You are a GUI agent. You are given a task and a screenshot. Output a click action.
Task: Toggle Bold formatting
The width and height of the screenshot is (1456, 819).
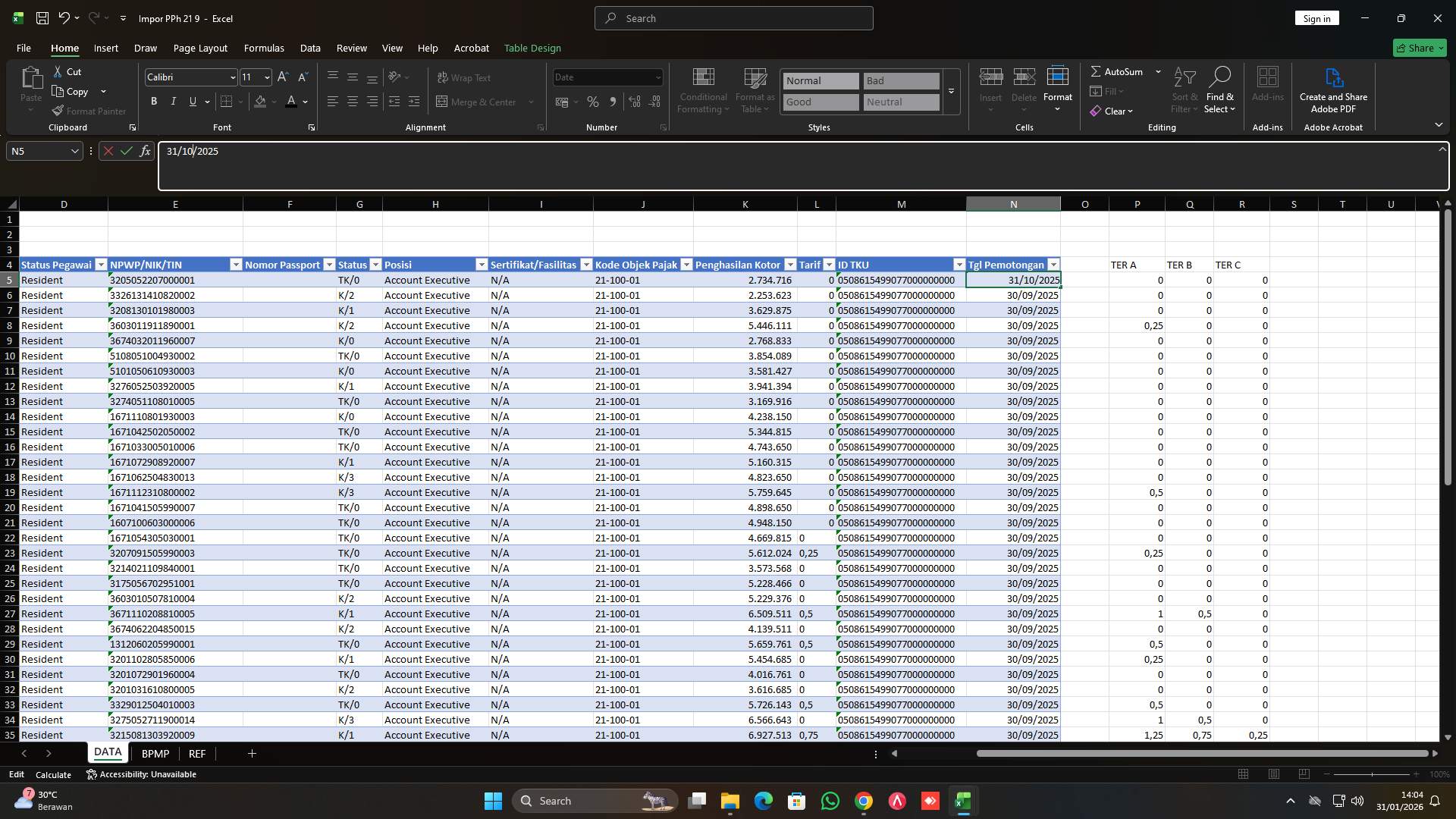[x=154, y=101]
